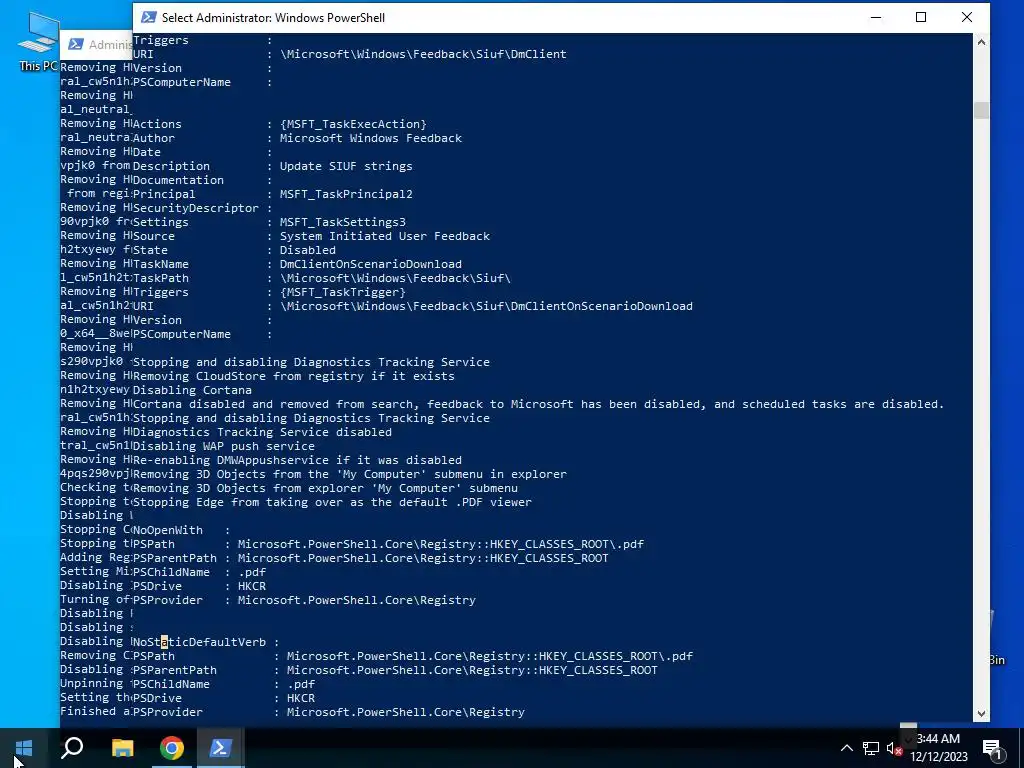Image resolution: width=1024 pixels, height=768 pixels.
Task: Open This PC desktop icon
Action: click(38, 40)
